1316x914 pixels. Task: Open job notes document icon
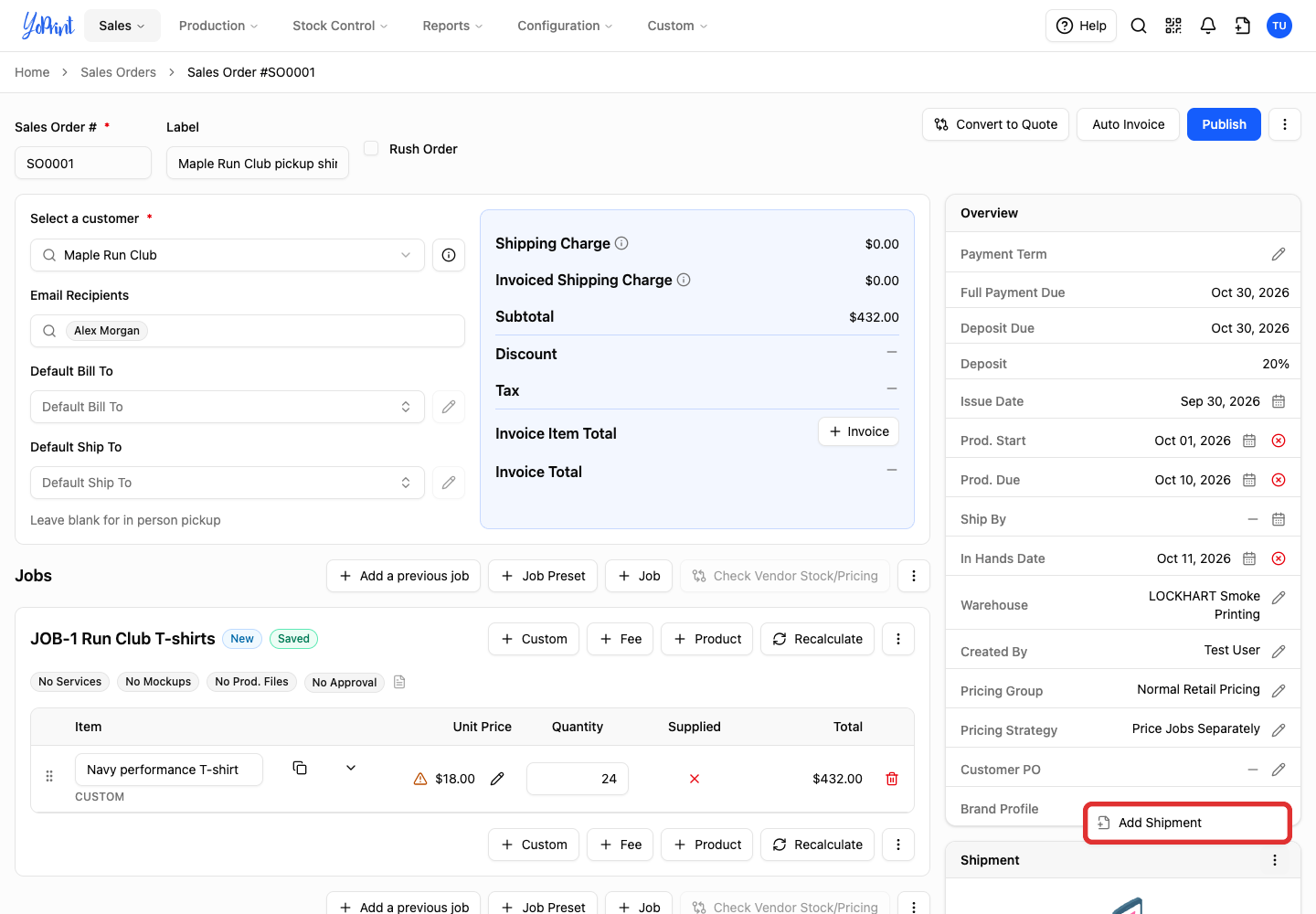coord(399,682)
